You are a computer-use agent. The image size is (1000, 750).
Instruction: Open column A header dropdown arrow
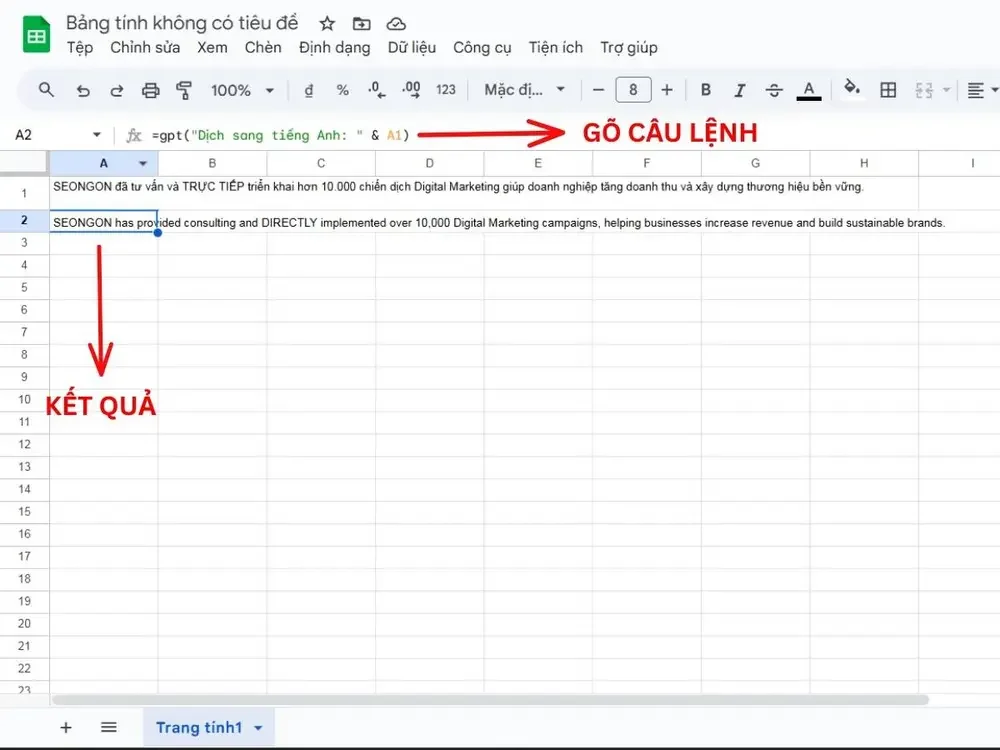coord(143,163)
